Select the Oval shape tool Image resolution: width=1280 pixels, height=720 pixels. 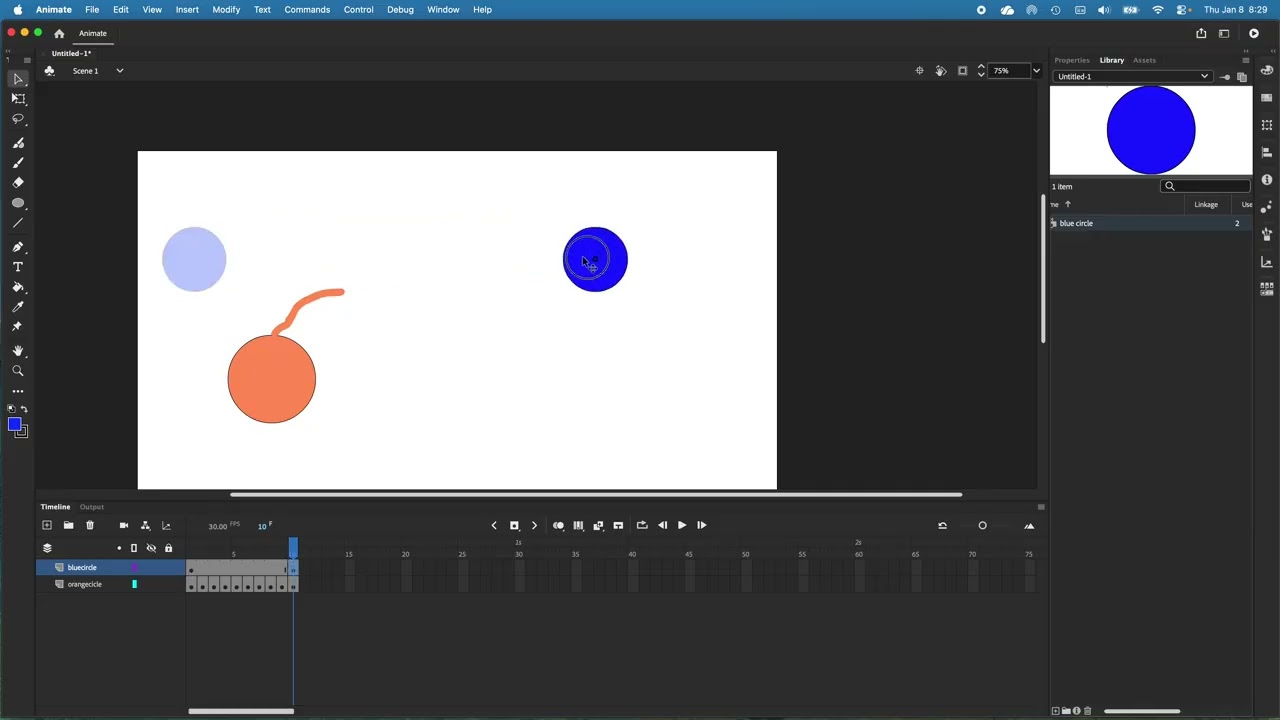click(18, 203)
